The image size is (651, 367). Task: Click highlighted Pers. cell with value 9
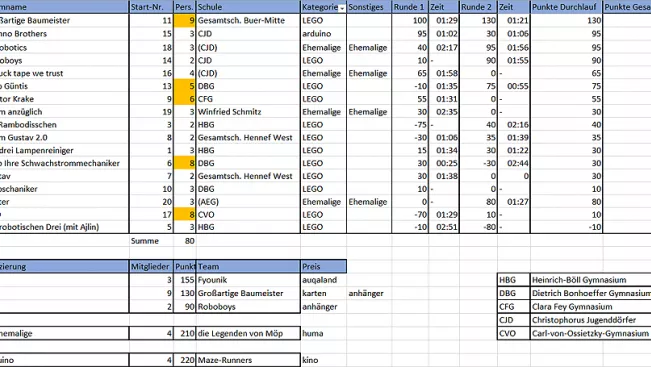[184, 20]
